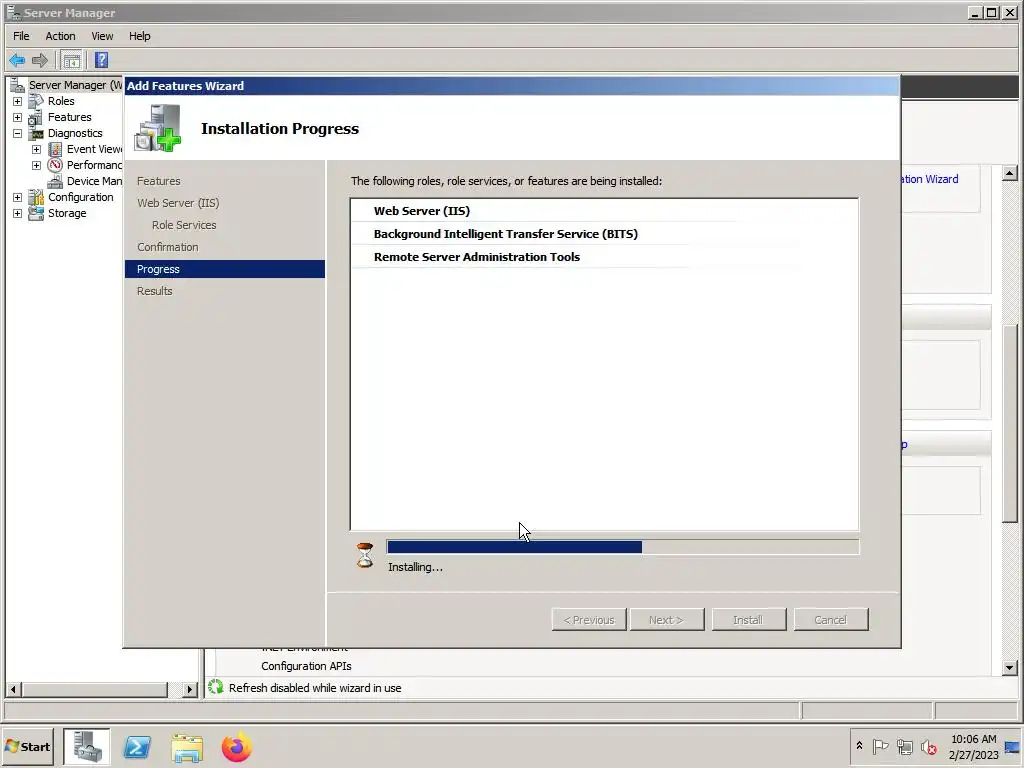Click the Install button
The width and height of the screenshot is (1024, 768).
click(x=748, y=620)
